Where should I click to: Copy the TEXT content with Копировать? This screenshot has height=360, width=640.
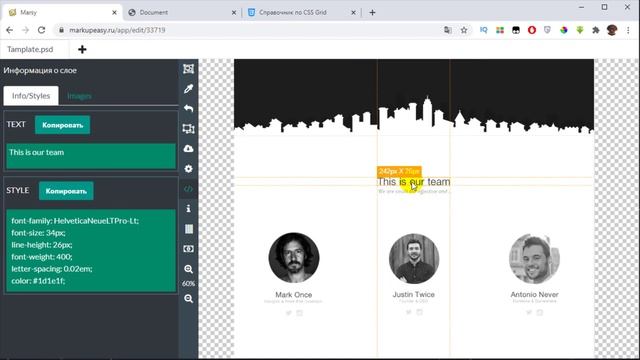(62, 125)
